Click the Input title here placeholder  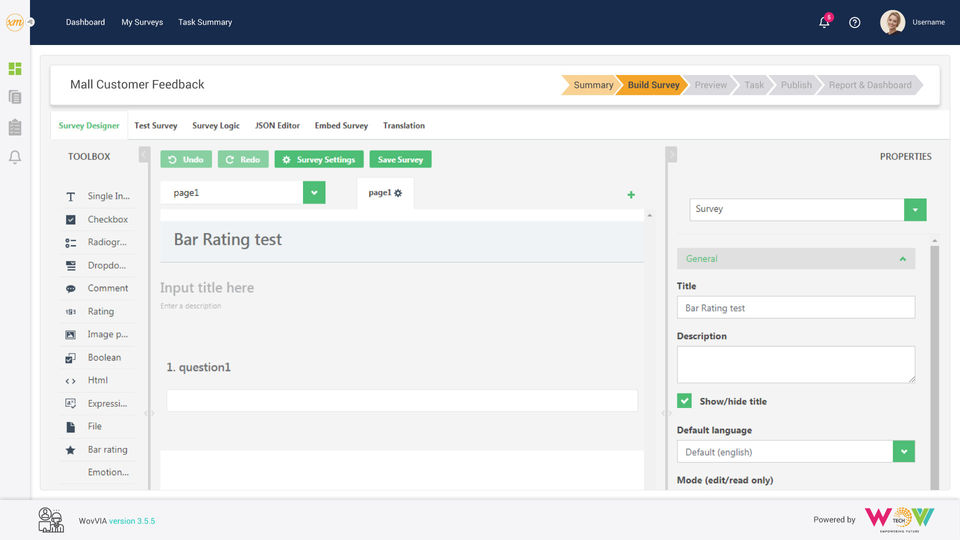(x=207, y=288)
